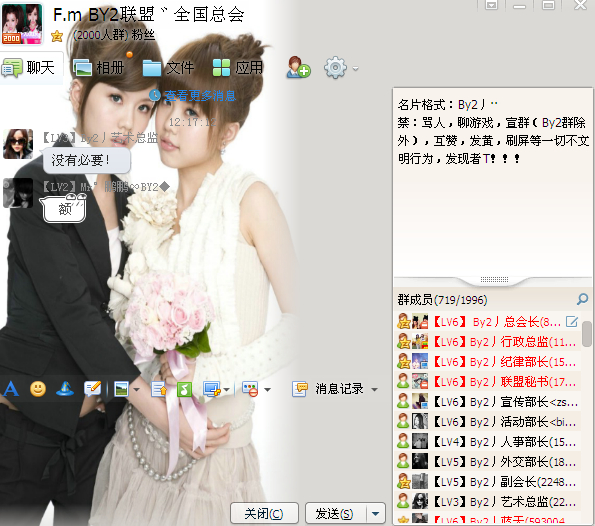
Task: Click the 艺术总监 sender avatar in chat
Action: (x=18, y=144)
